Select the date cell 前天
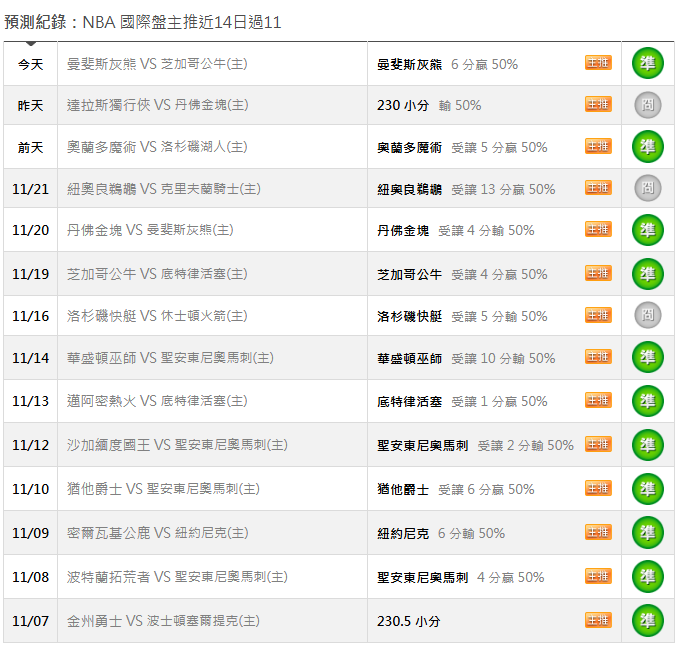This screenshot has width=680, height=645. click(x=30, y=147)
